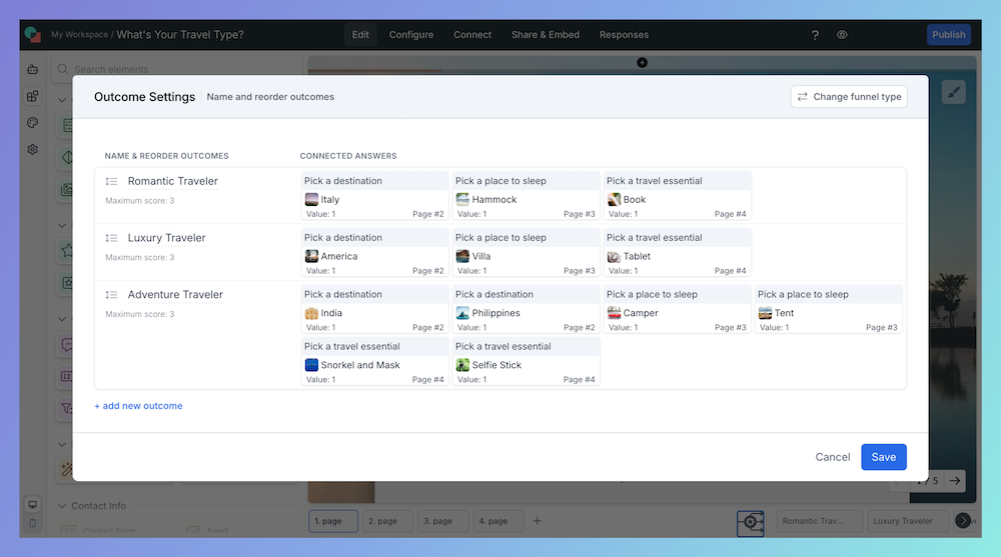Cancel the Outcome Settings dialog
Image resolution: width=1001 pixels, height=557 pixels.
[832, 457]
